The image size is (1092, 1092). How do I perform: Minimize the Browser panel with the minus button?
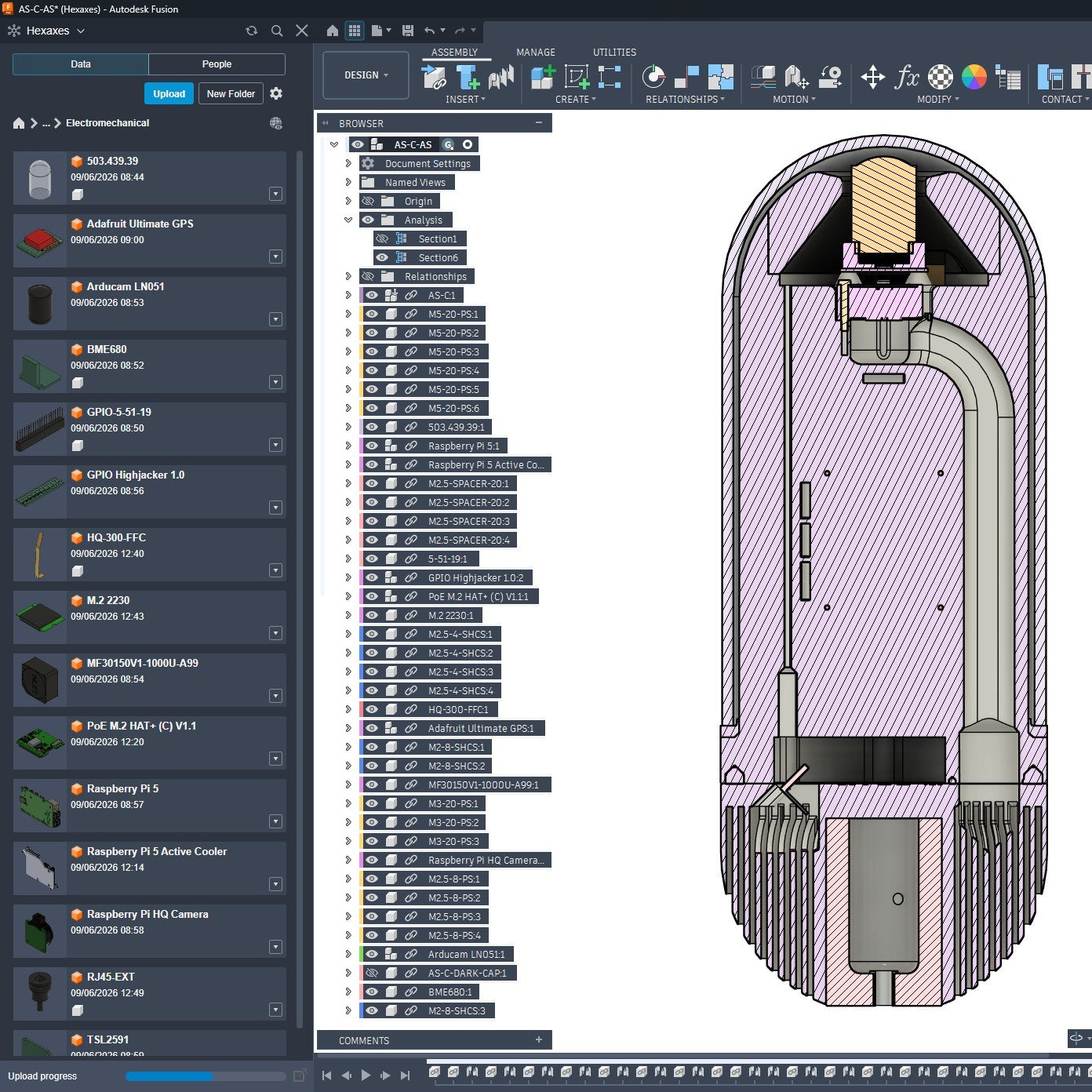tap(539, 123)
